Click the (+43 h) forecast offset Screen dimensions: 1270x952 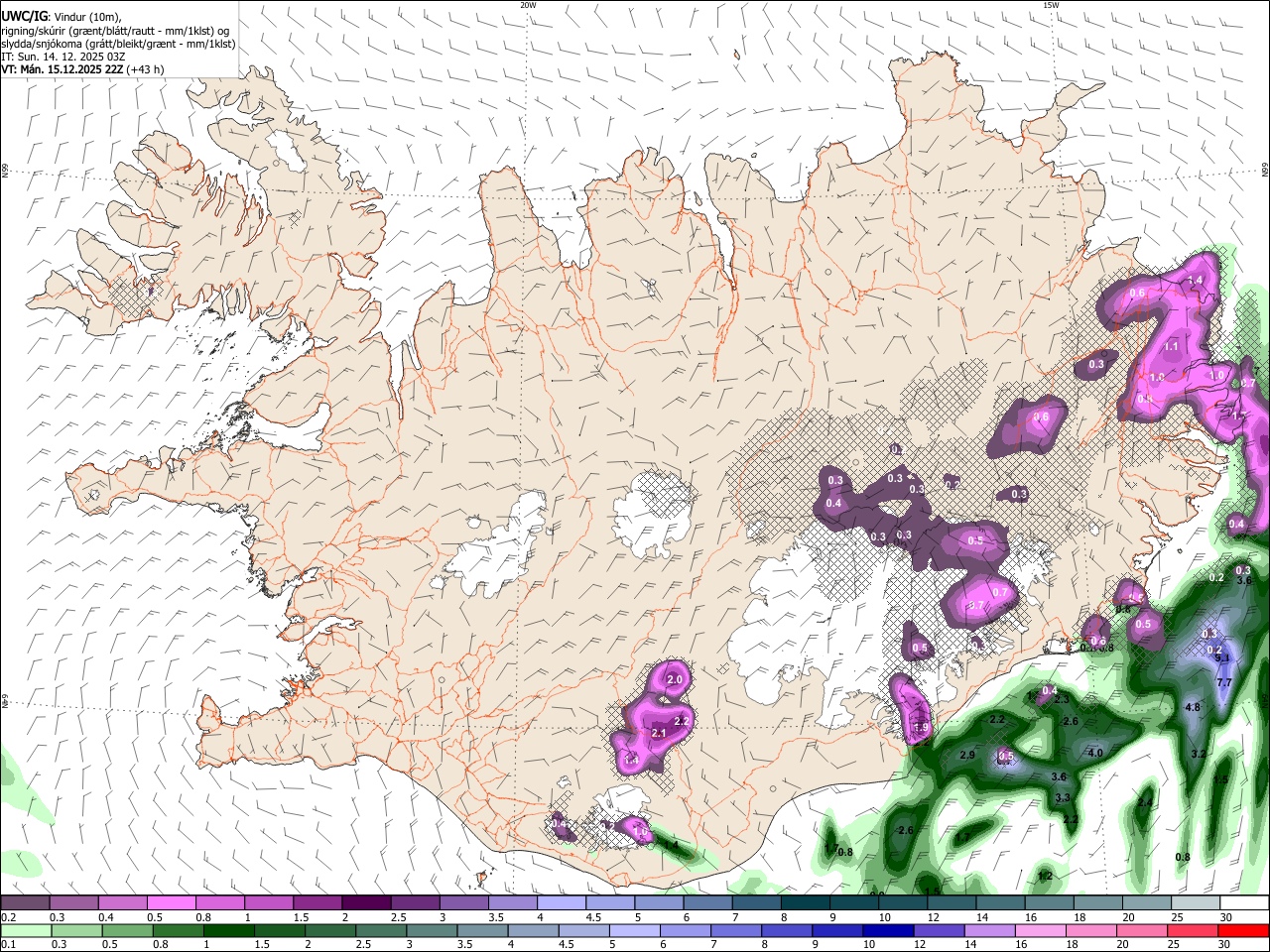145,69
